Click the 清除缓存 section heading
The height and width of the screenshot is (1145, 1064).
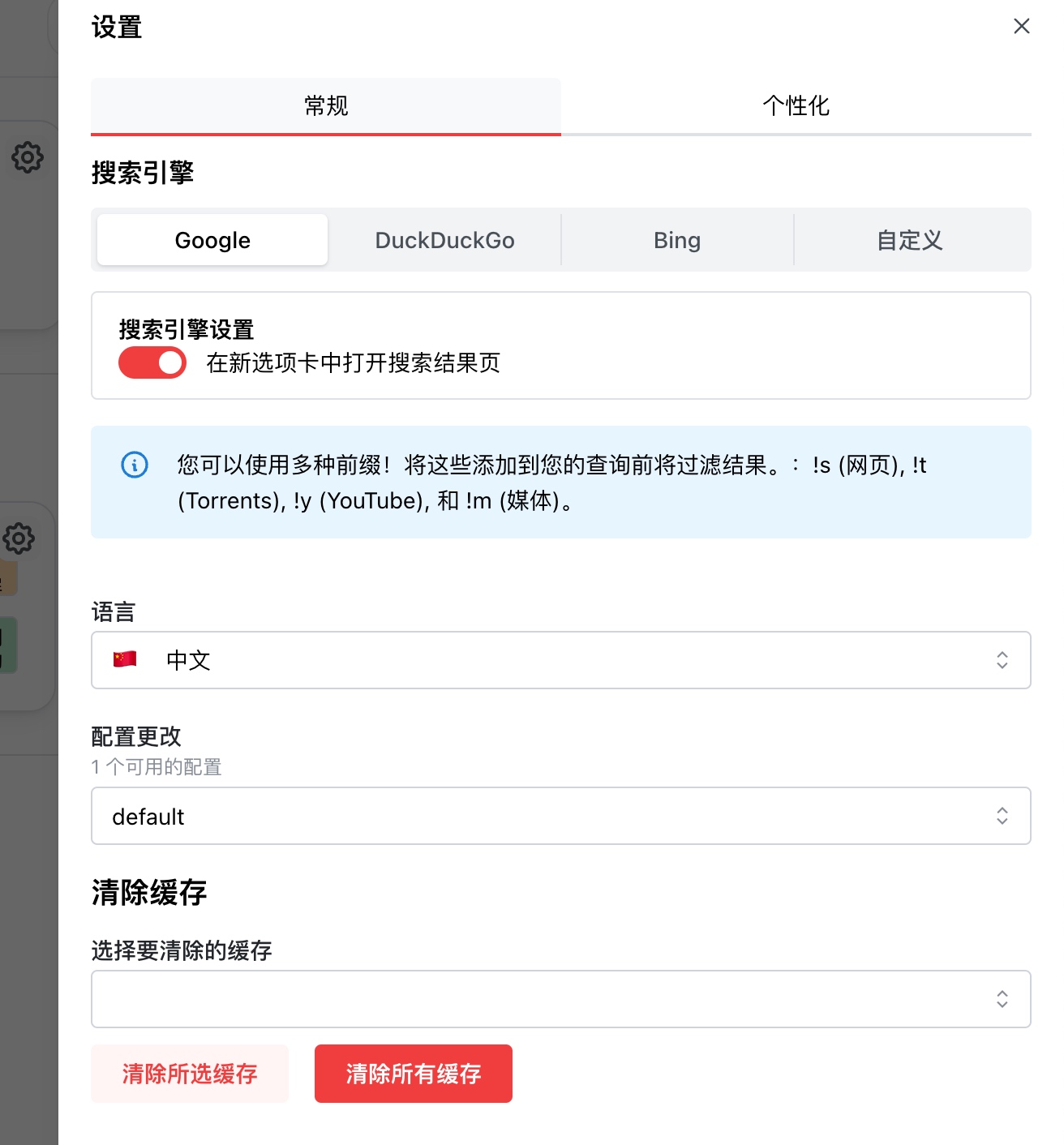tap(149, 892)
